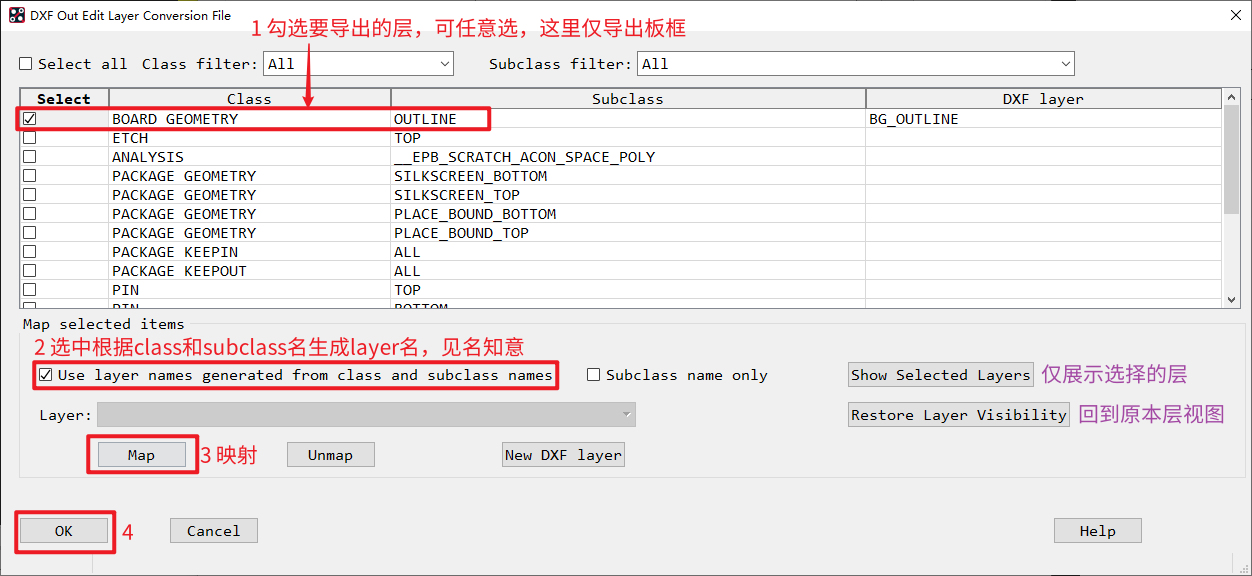Click the Map button
Image resolution: width=1252 pixels, height=576 pixels.
pyautogui.click(x=141, y=455)
